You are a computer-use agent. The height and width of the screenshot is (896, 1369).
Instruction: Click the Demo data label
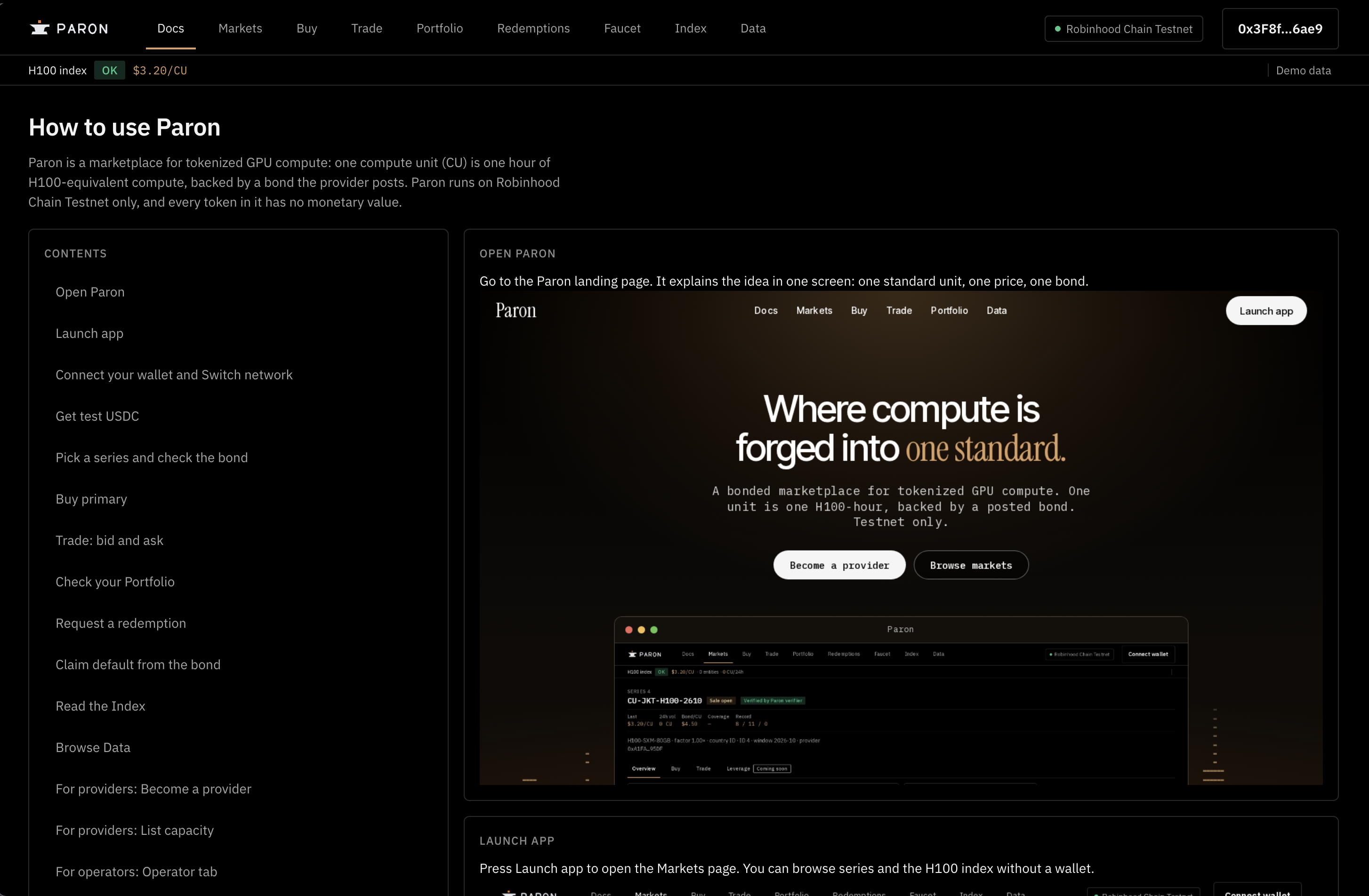[x=1304, y=70]
